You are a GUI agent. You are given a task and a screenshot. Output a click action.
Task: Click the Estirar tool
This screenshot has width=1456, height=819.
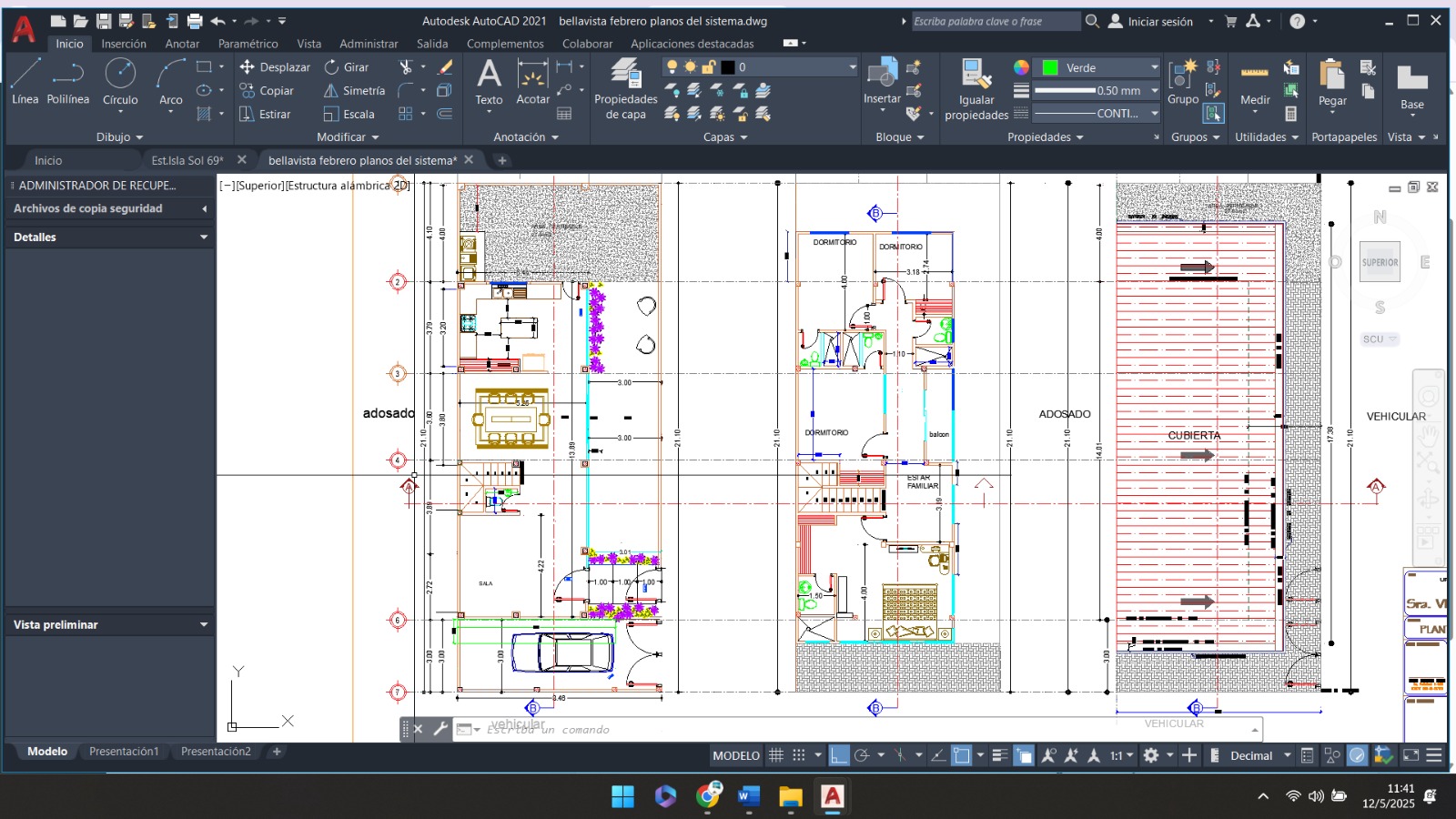pyautogui.click(x=265, y=115)
